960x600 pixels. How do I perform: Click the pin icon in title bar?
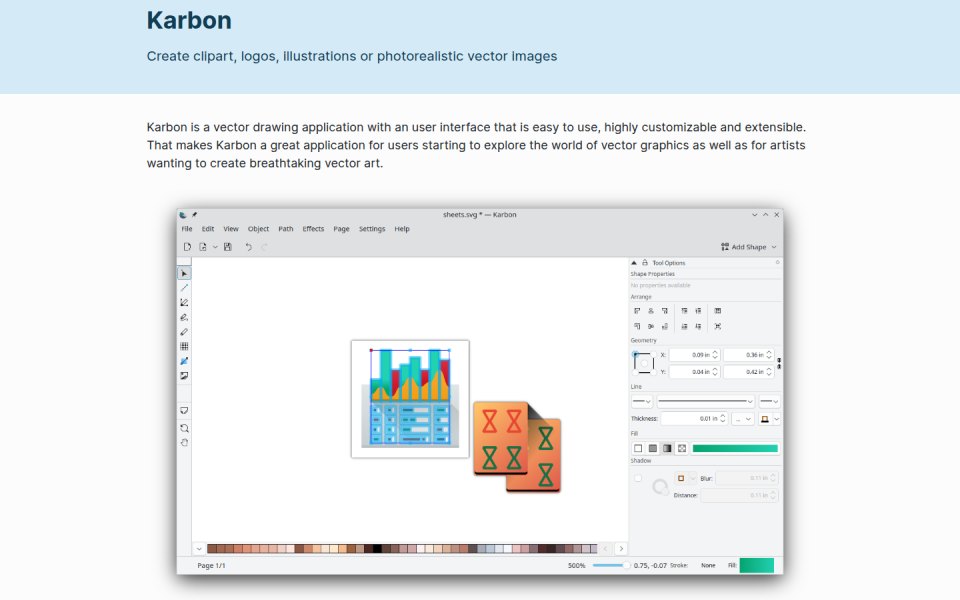click(x=195, y=215)
